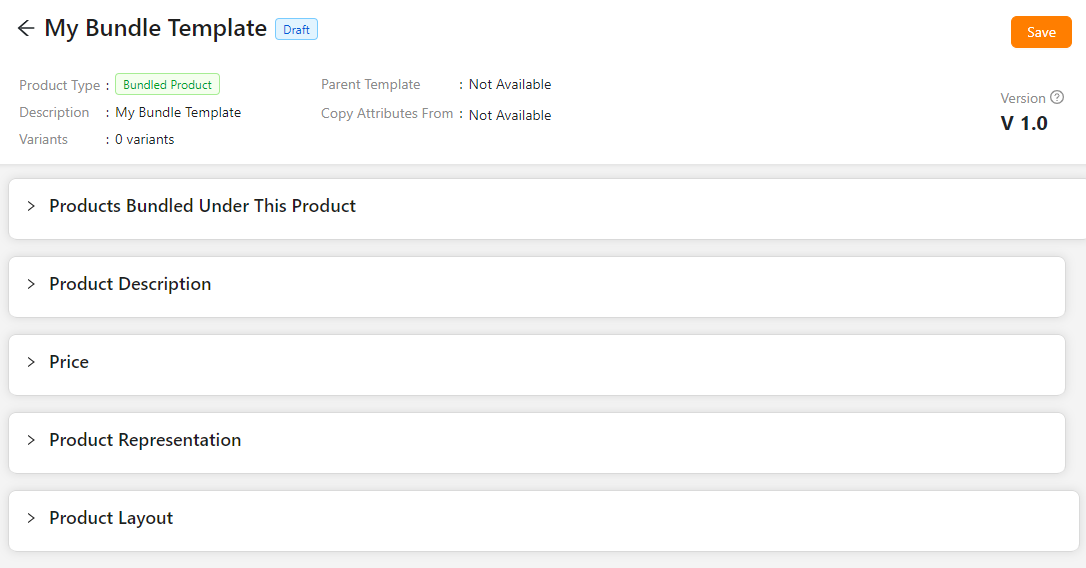Open the Products Bundled Under This Product heading
The image size is (1086, 568).
(202, 206)
